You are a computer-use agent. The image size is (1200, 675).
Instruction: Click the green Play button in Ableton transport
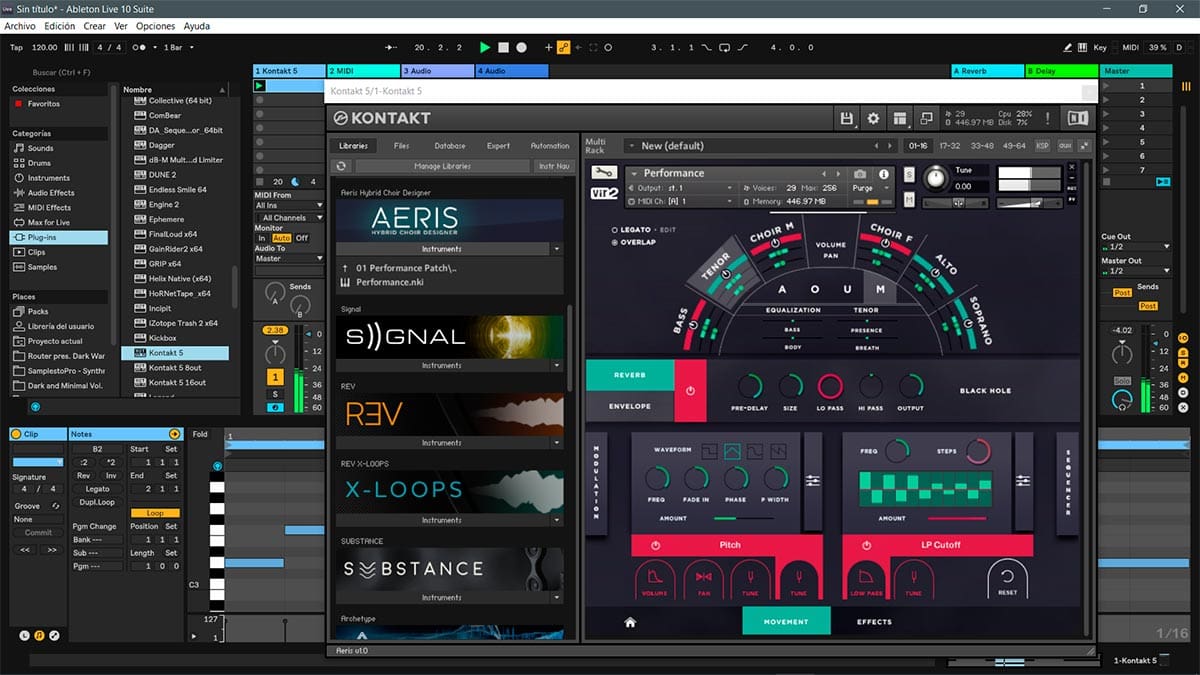(x=485, y=47)
